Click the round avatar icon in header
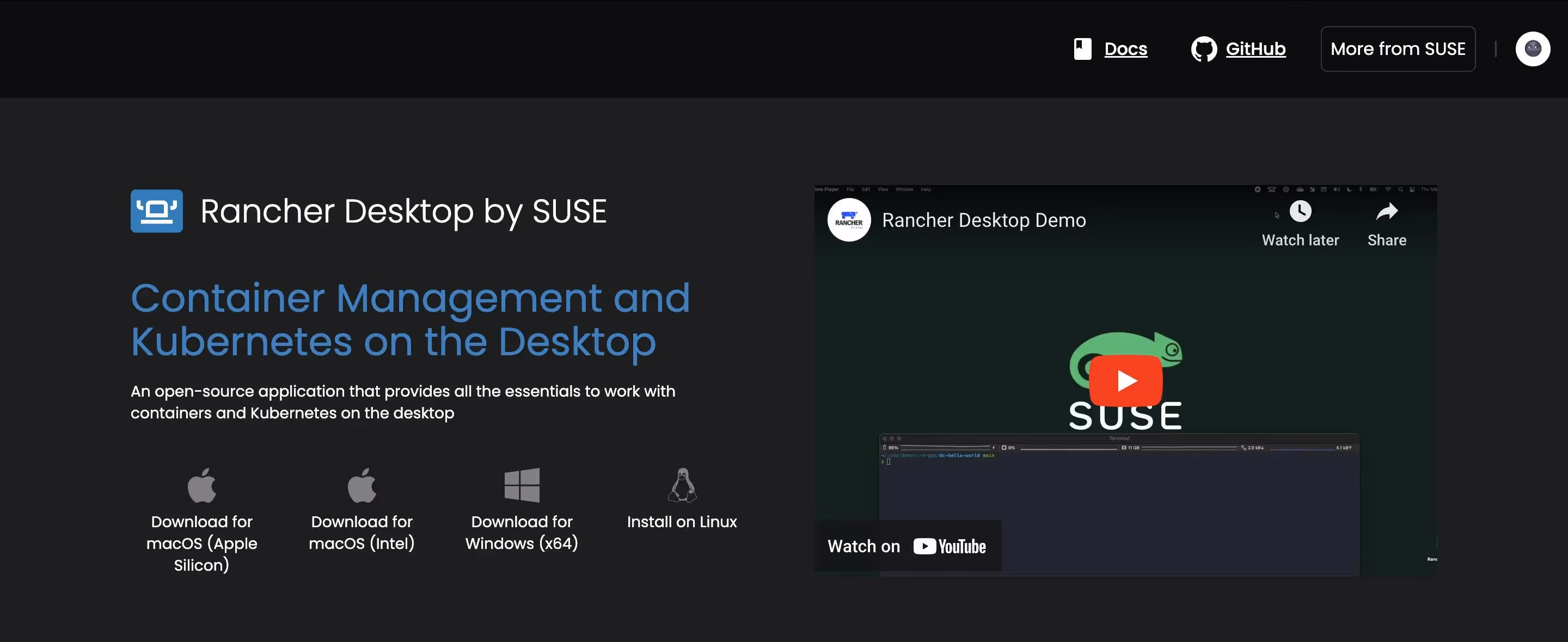This screenshot has height=642, width=1568. [1532, 48]
